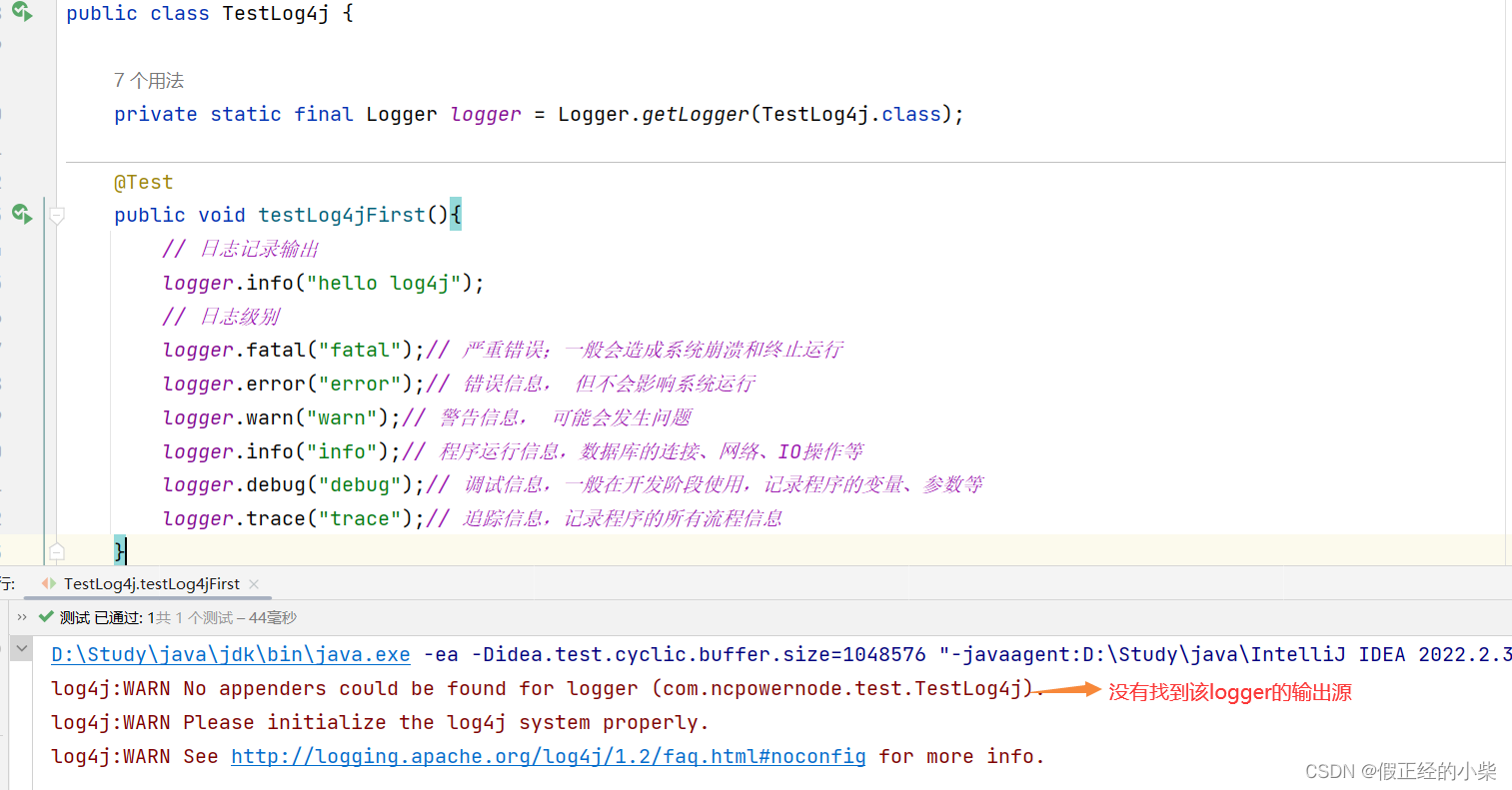This screenshot has height=790, width=1512.
Task: Open the '7 个用法' usages hint
Action: click(149, 81)
